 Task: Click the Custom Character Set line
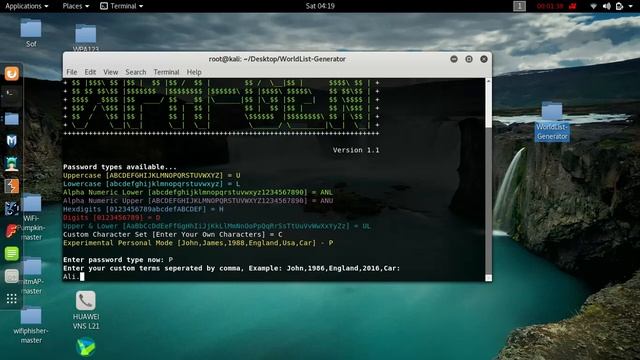tap(173, 235)
